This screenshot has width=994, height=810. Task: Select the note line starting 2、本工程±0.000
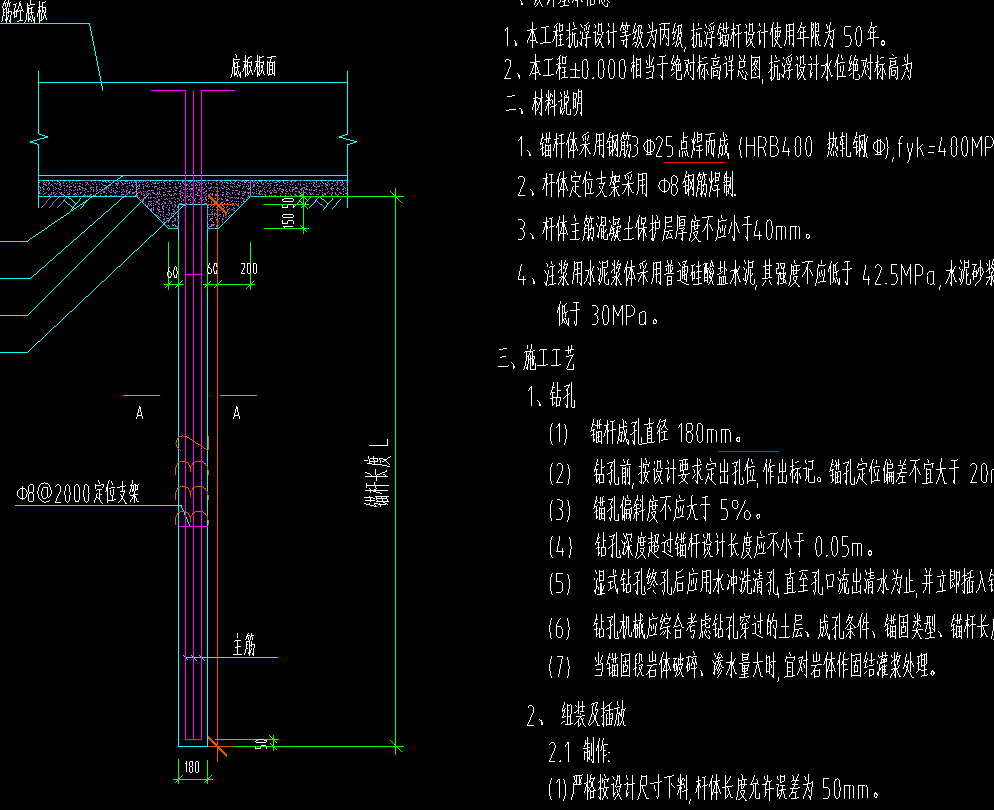[x=709, y=68]
